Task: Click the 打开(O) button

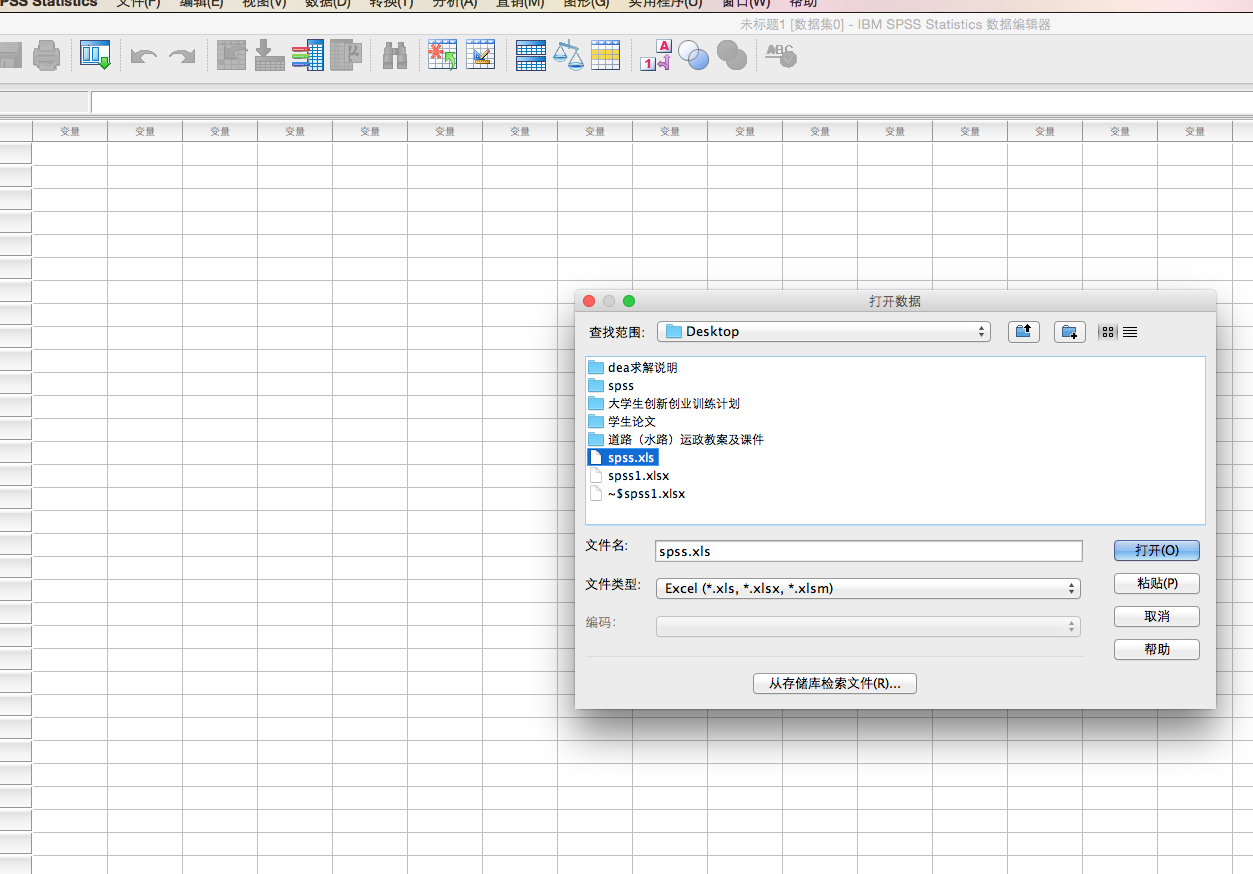Action: coord(1156,551)
